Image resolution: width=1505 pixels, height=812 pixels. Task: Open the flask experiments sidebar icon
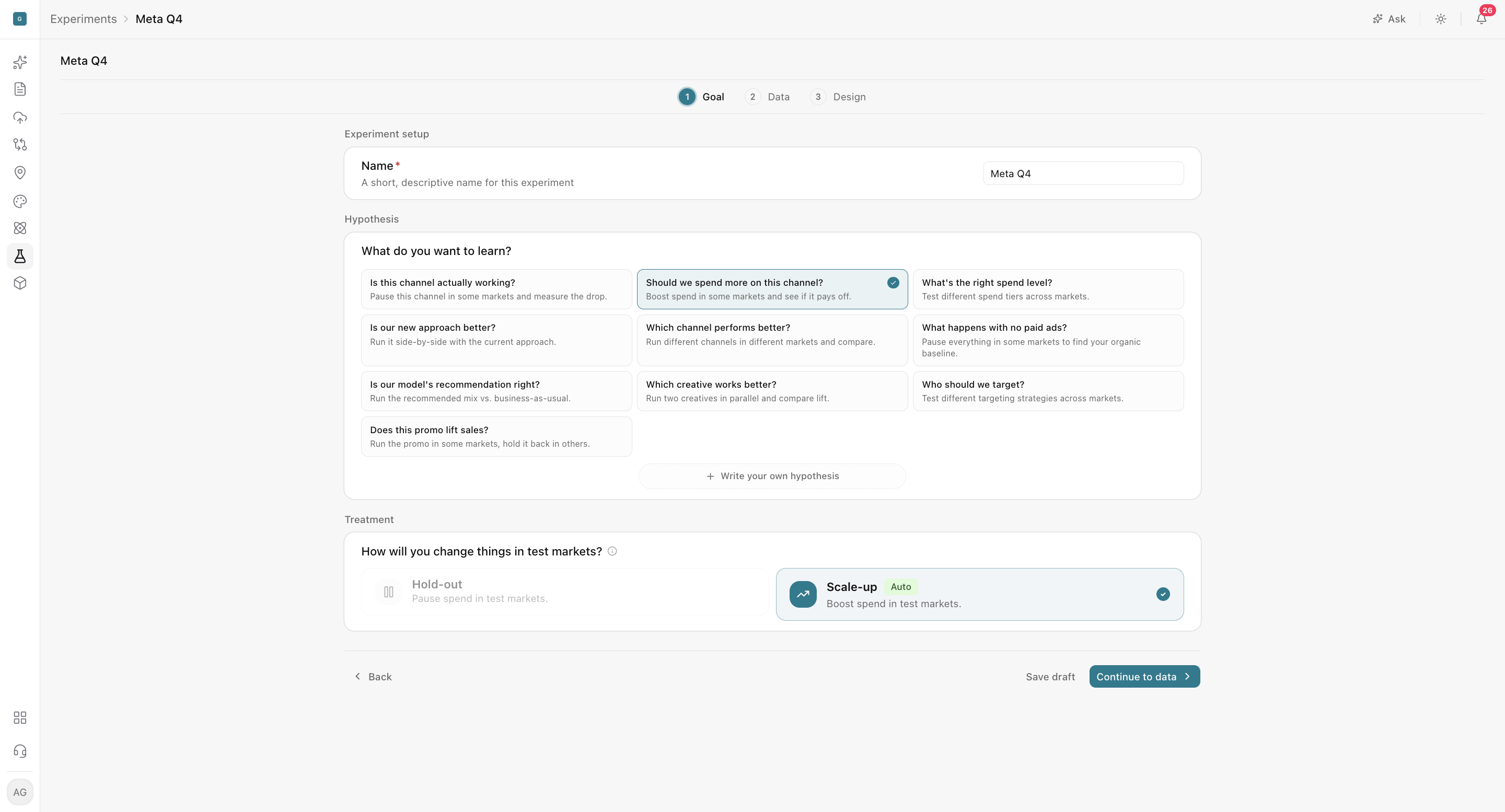tap(20, 256)
